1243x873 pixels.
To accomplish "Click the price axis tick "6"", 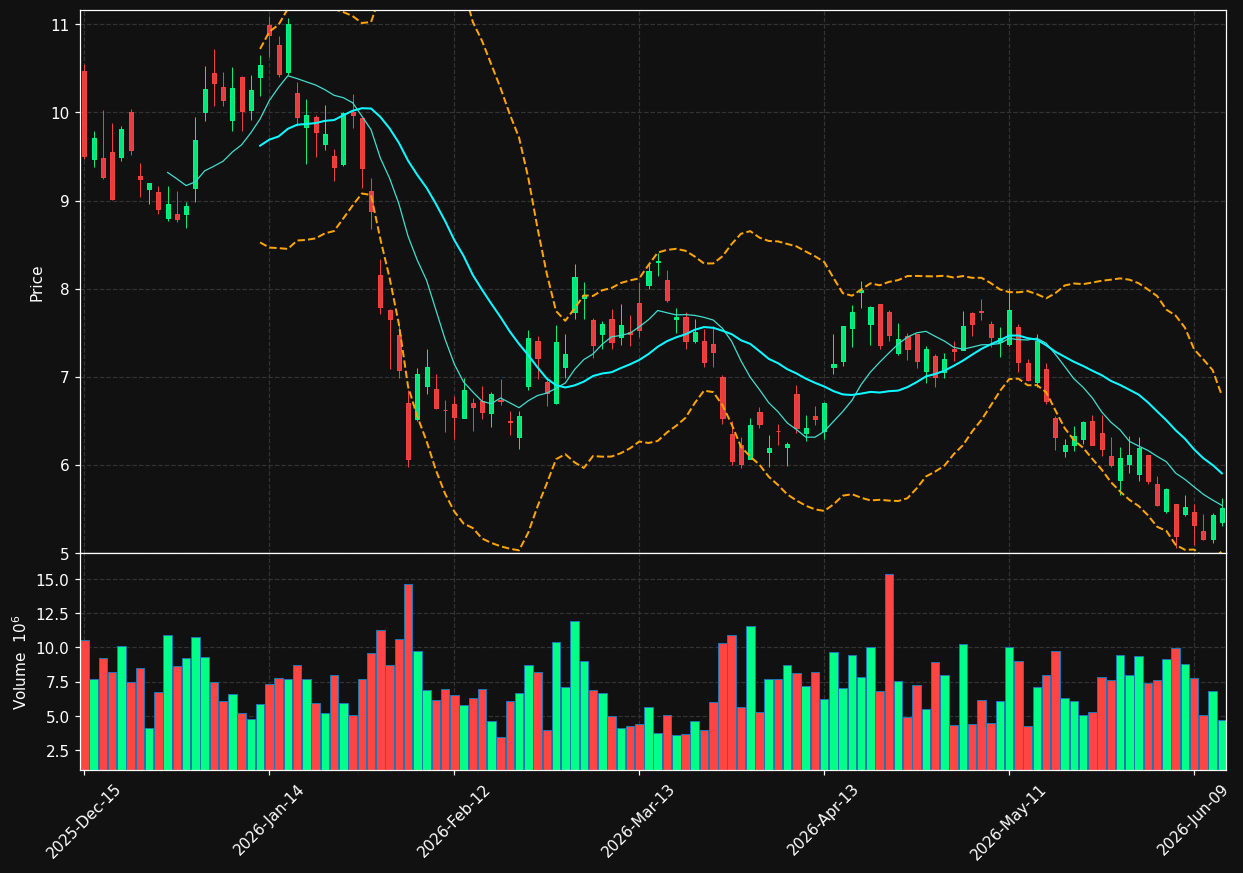I will click(x=65, y=465).
